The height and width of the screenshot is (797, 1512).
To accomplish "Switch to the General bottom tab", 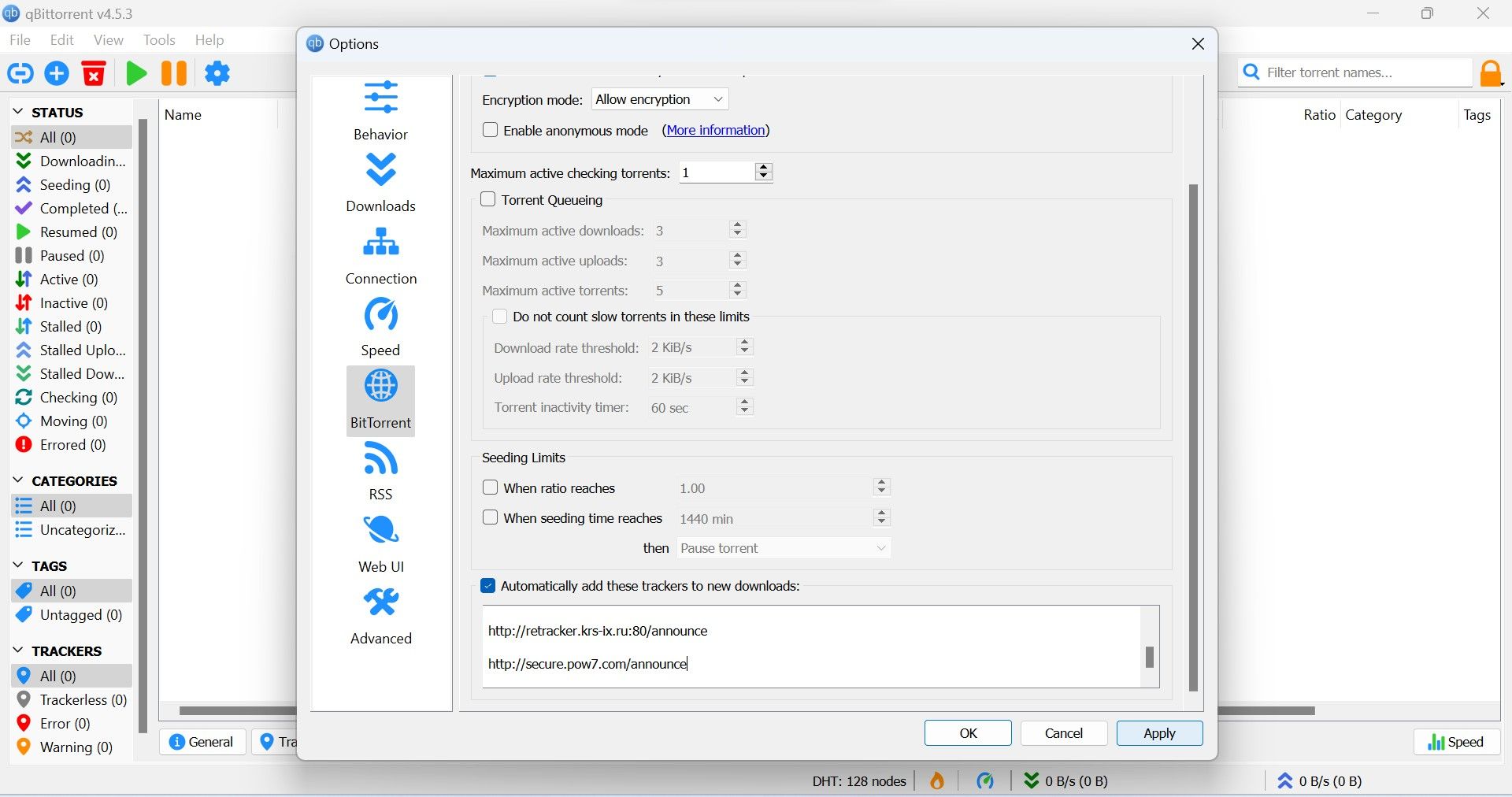I will [x=202, y=741].
